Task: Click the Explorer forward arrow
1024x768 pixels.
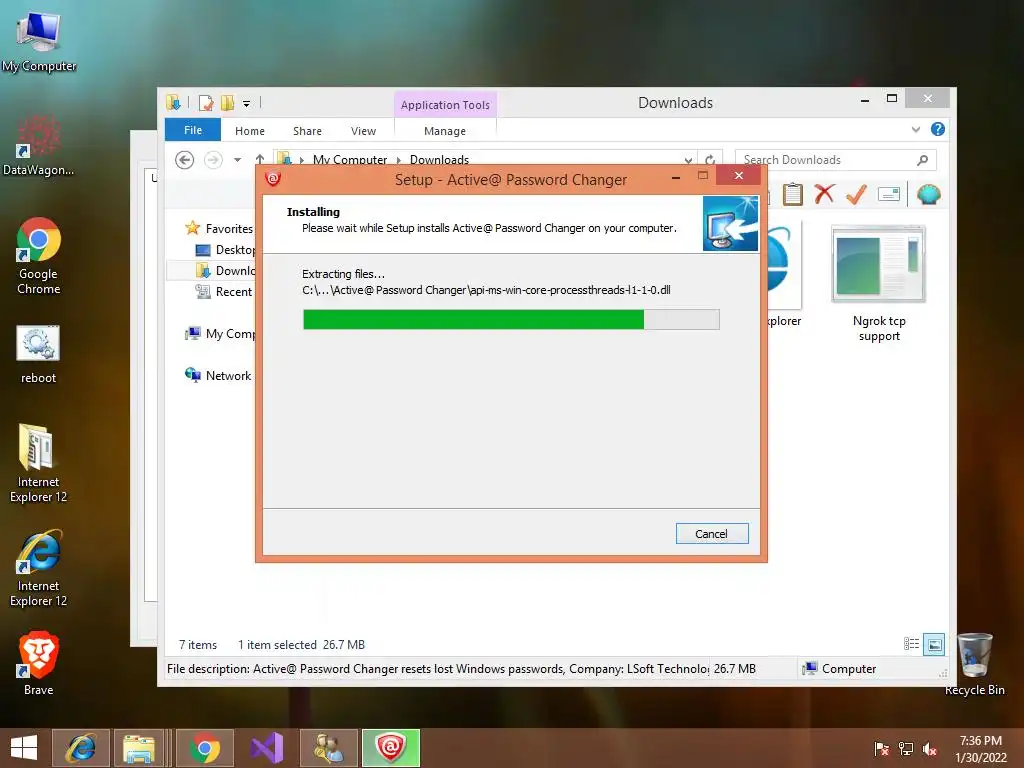Action: 213,159
